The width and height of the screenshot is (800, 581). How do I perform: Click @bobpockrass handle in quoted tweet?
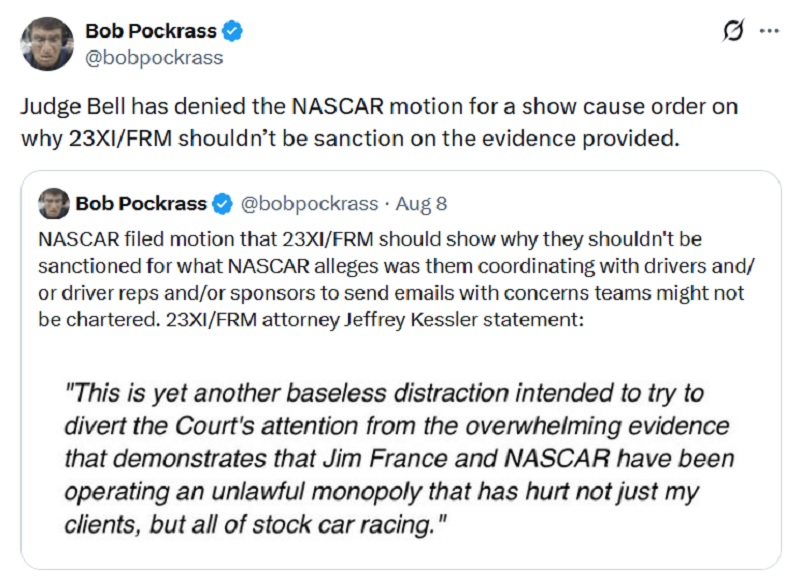[x=309, y=204]
